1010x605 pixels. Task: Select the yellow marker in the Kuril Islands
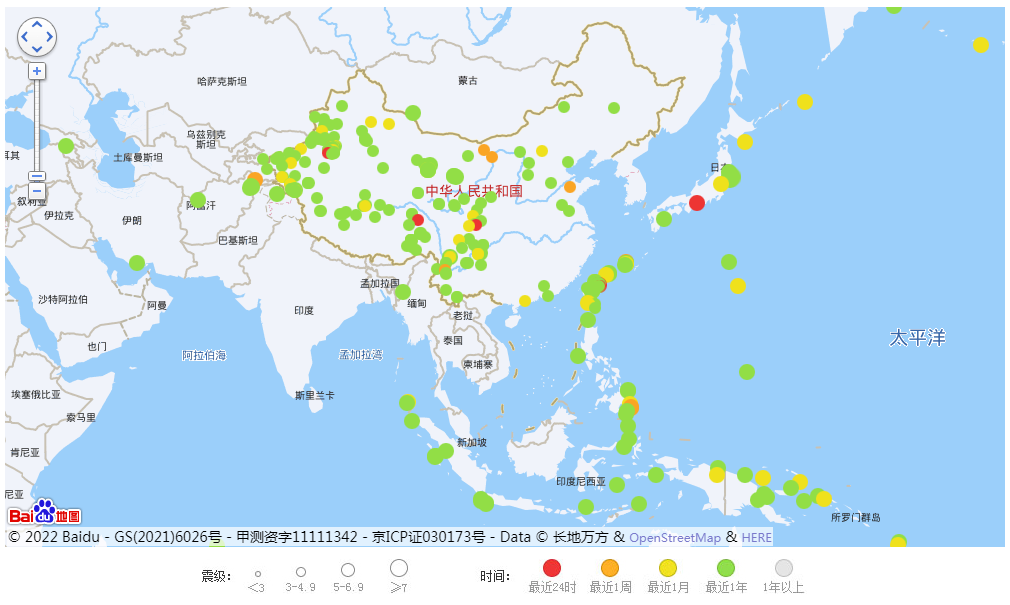click(805, 102)
